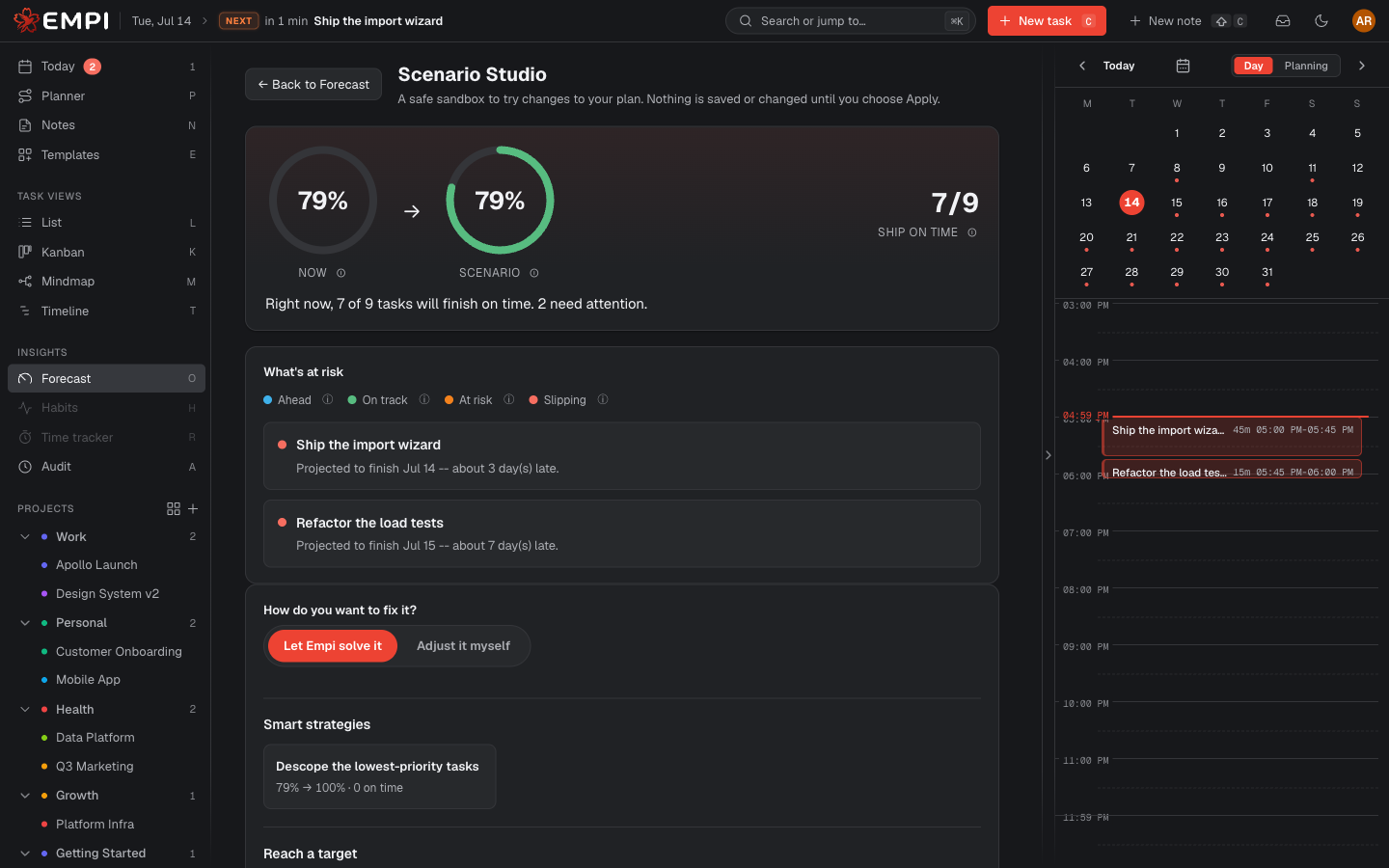Create a New task

pyautogui.click(x=1047, y=20)
